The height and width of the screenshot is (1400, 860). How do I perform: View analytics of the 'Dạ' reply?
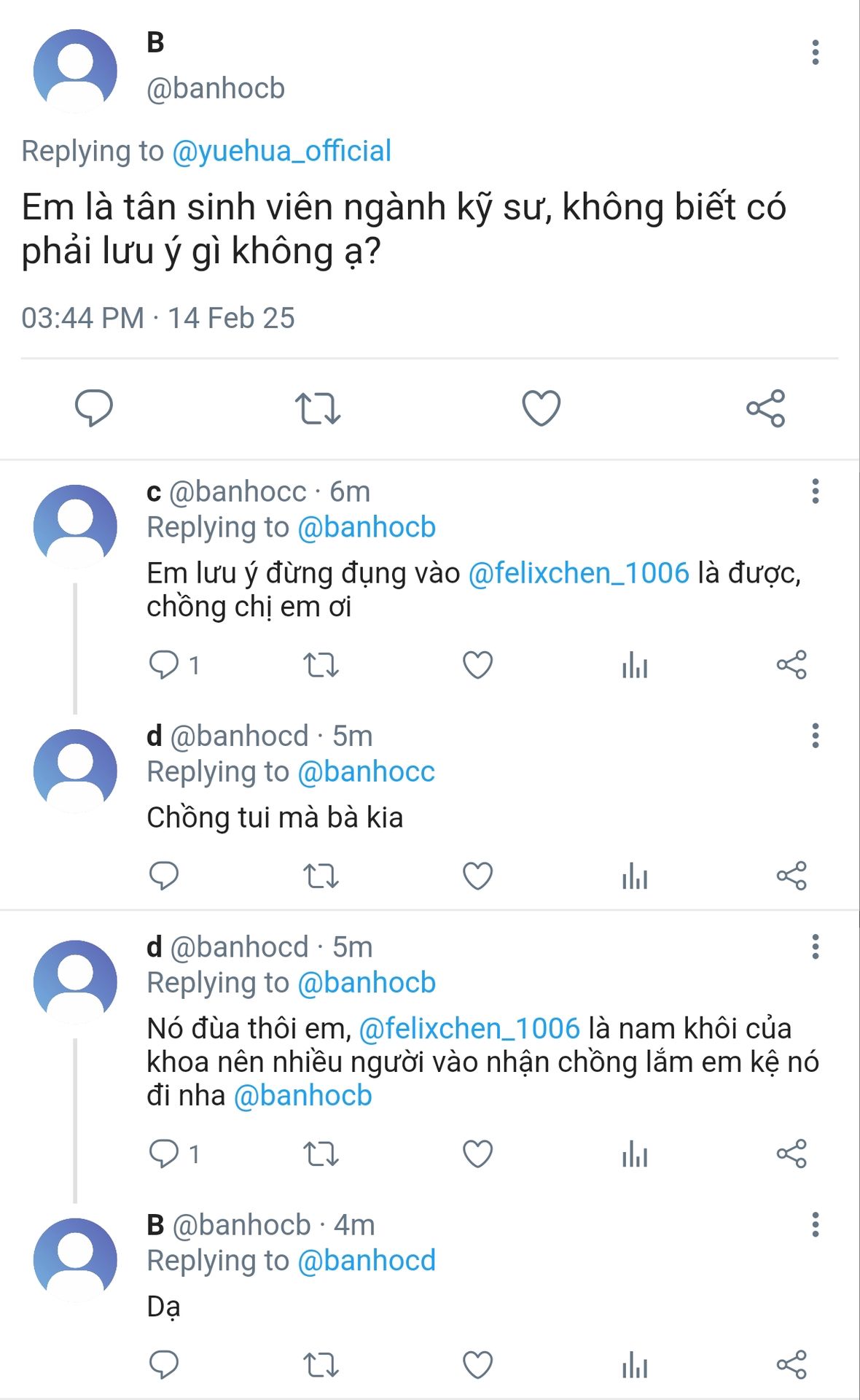click(x=635, y=1365)
